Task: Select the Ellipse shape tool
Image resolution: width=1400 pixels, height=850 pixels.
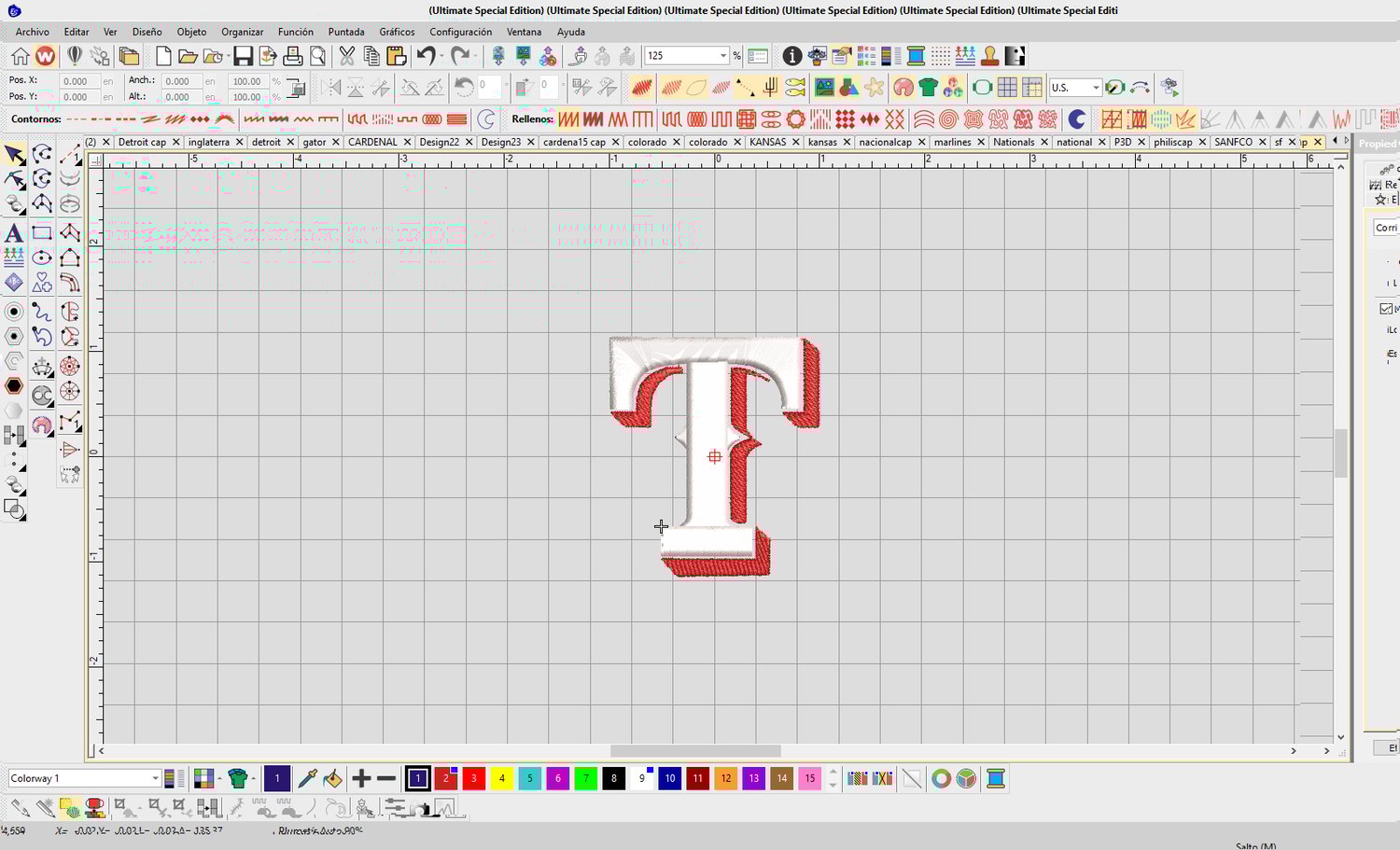Action: pyautogui.click(x=42, y=258)
